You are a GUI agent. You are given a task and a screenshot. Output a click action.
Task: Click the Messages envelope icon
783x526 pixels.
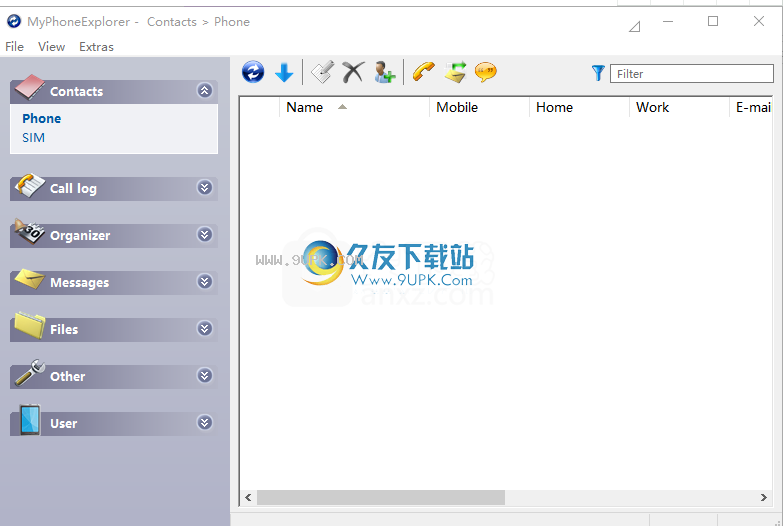tap(29, 279)
